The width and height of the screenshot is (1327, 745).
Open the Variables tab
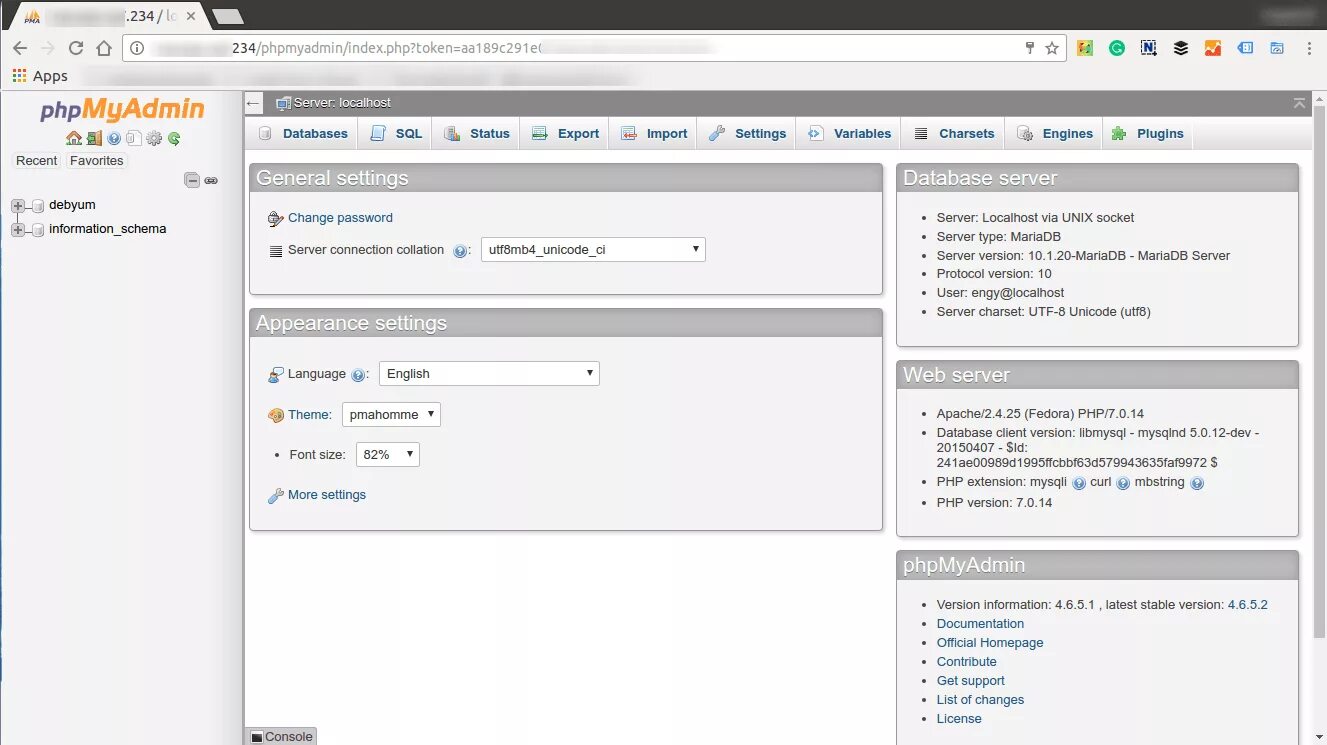click(849, 134)
